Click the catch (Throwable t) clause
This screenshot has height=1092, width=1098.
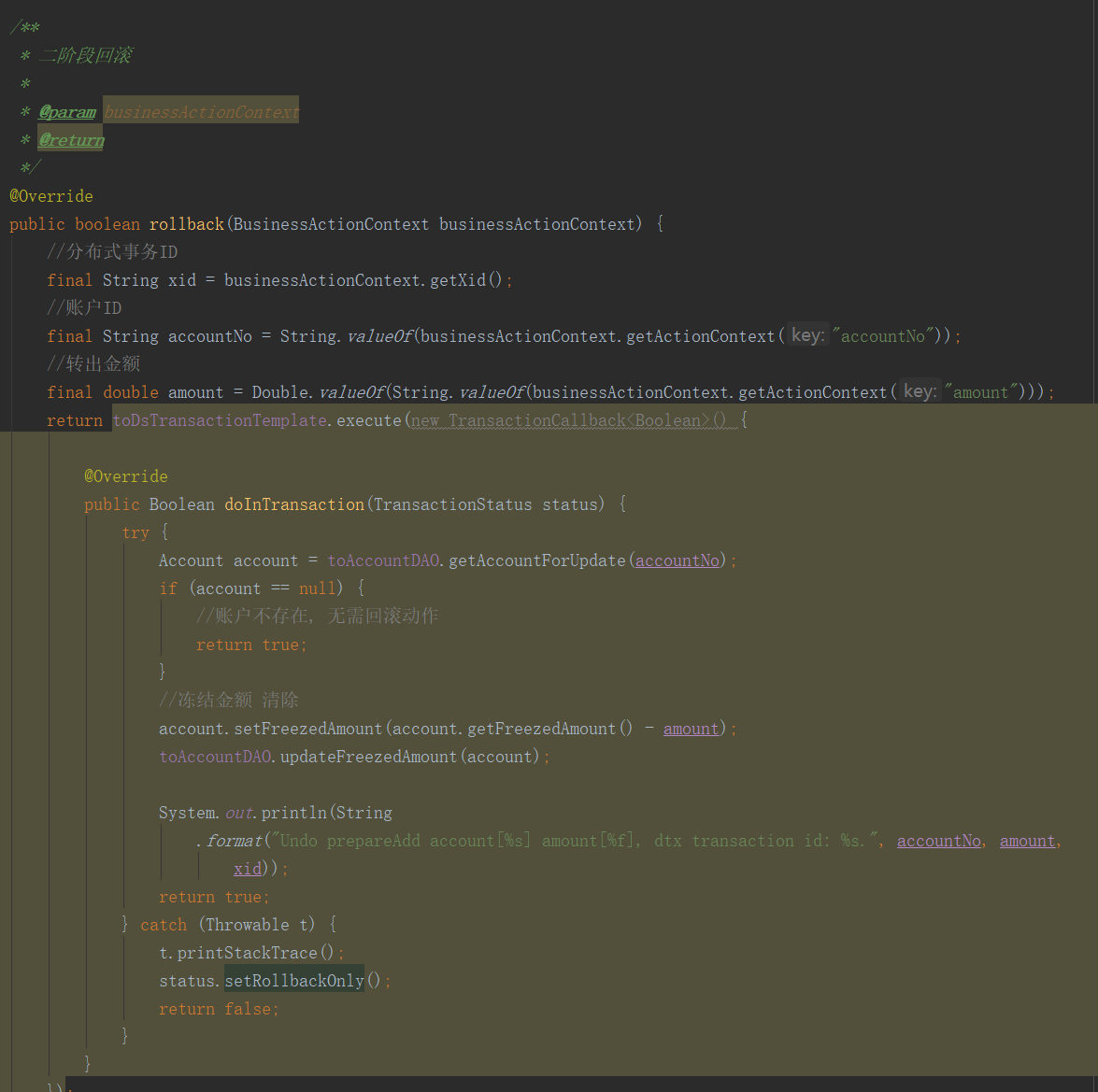click(228, 925)
